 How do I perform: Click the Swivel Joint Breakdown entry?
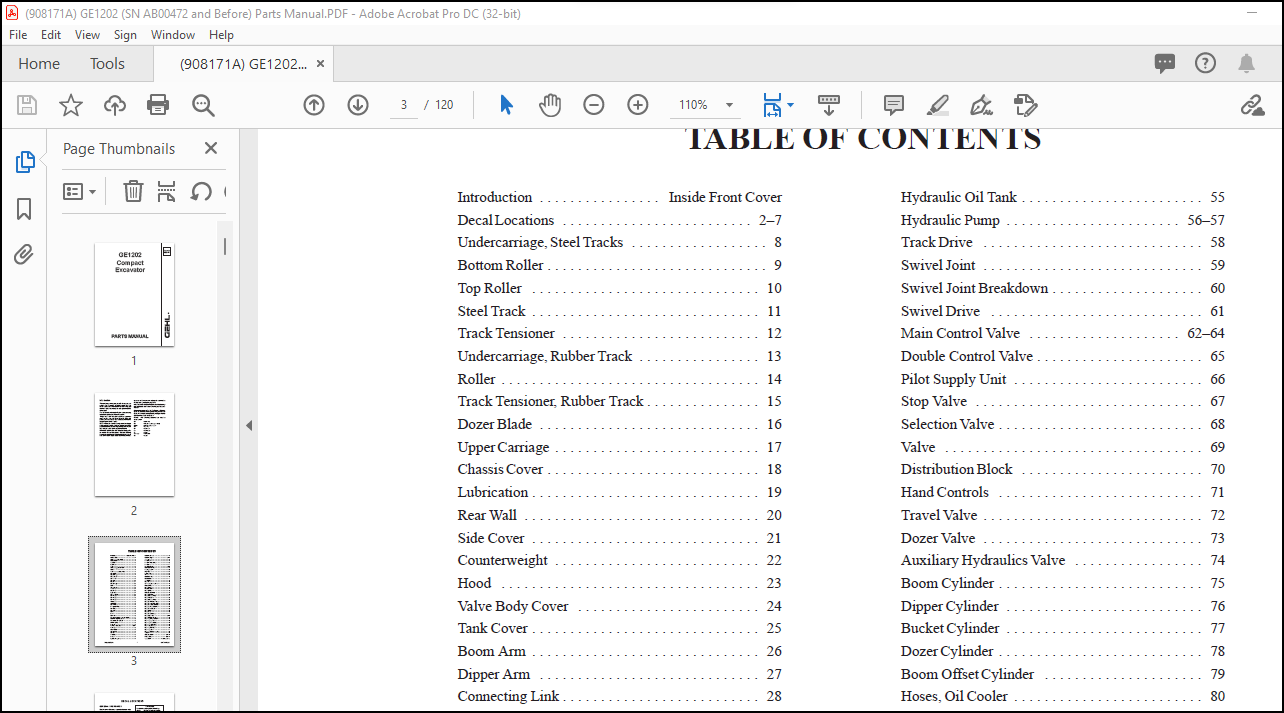click(x=1062, y=288)
